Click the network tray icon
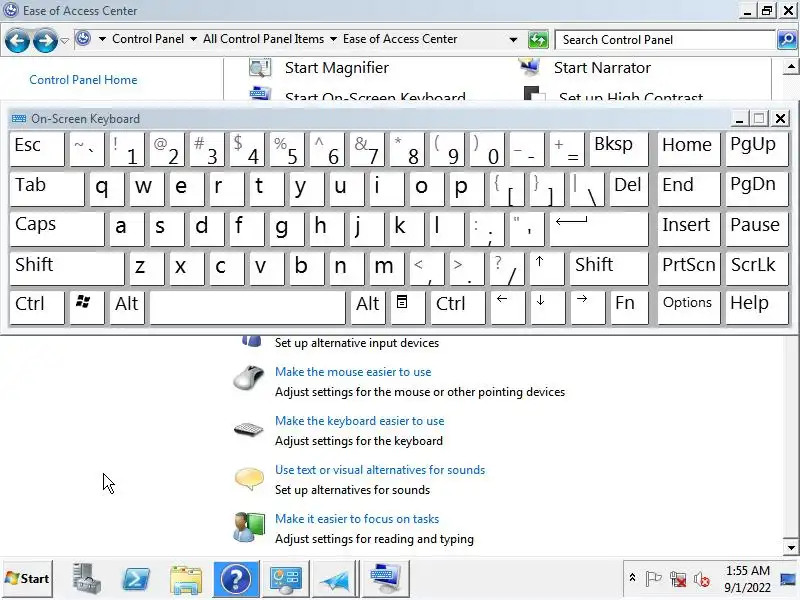This screenshot has width=800, height=600. coord(678,579)
